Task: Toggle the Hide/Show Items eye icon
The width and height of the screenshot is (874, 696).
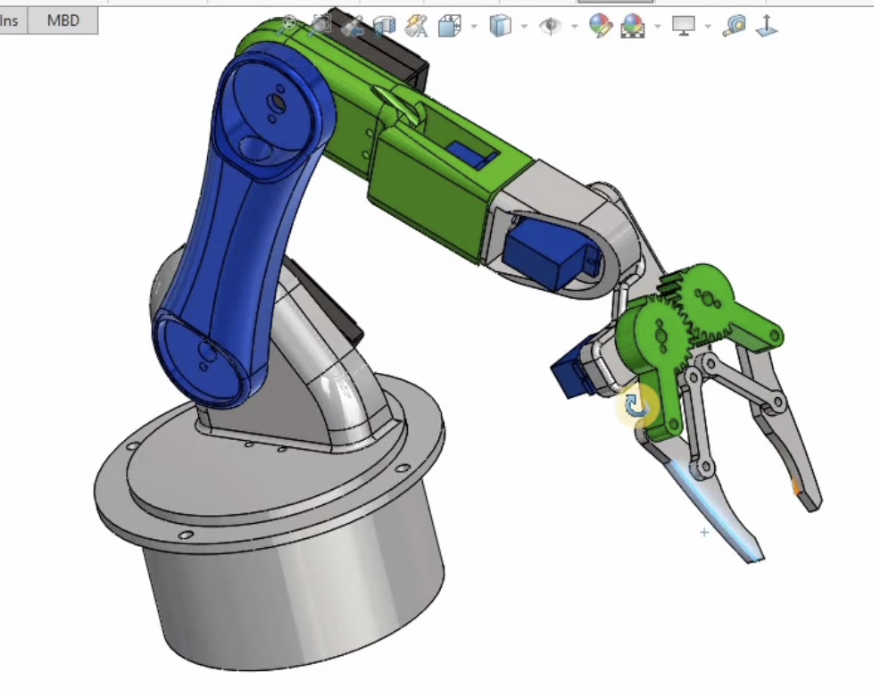Action: pos(550,26)
